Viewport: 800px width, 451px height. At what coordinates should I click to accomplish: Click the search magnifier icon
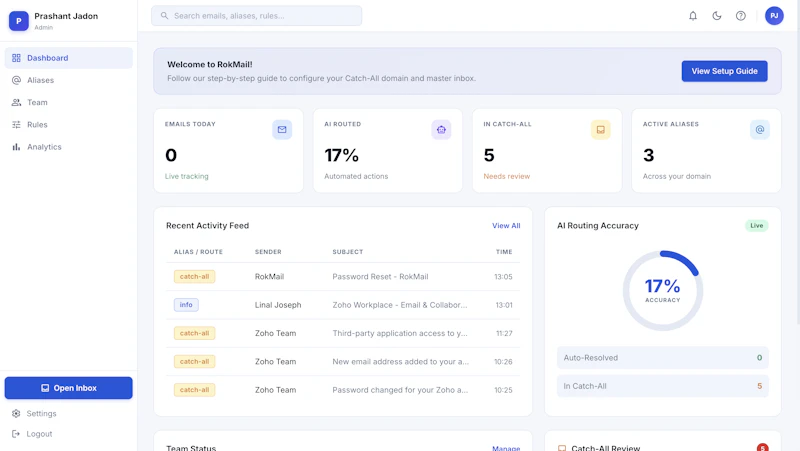pyautogui.click(x=164, y=16)
